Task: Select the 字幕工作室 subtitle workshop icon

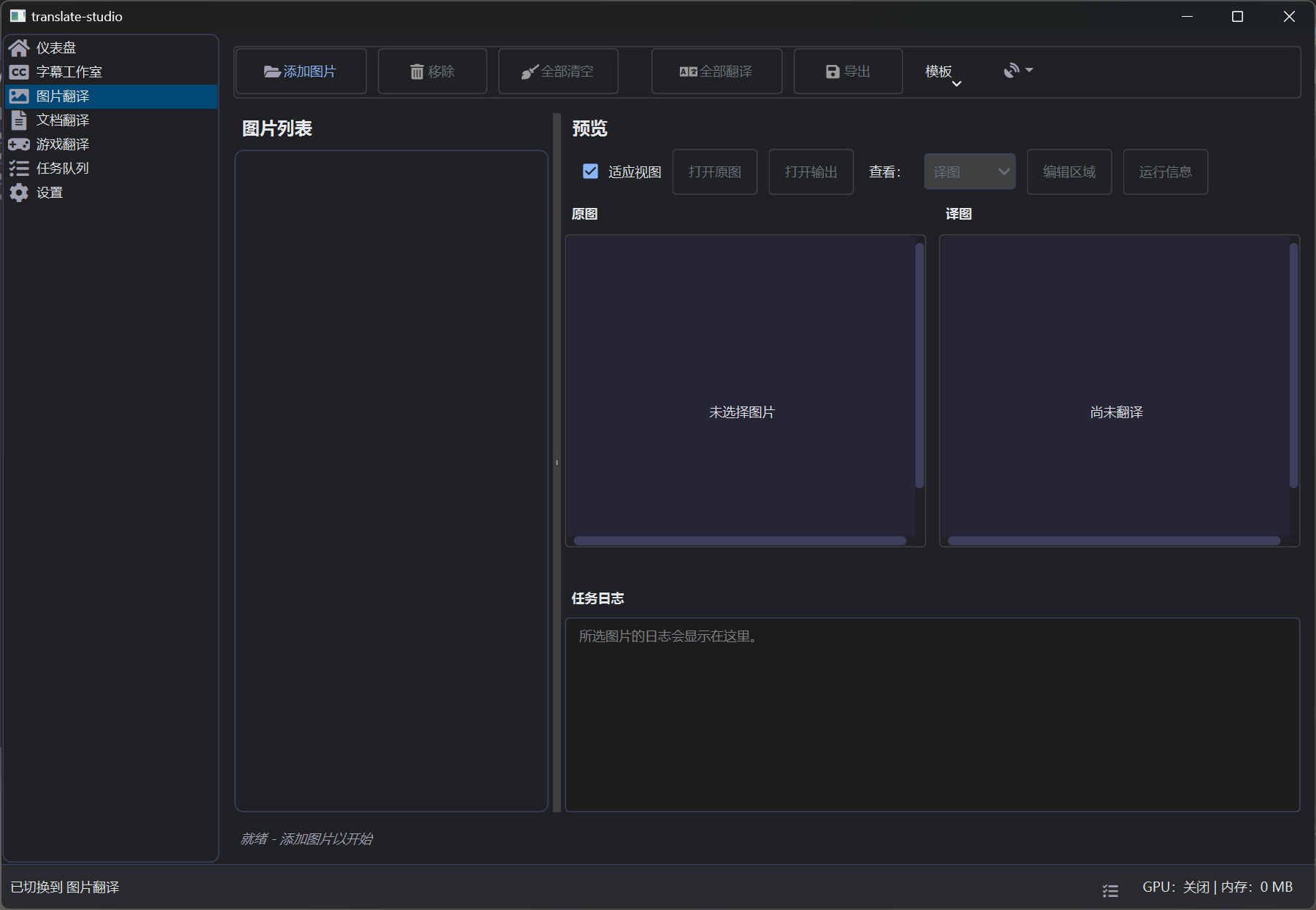Action: (18, 72)
